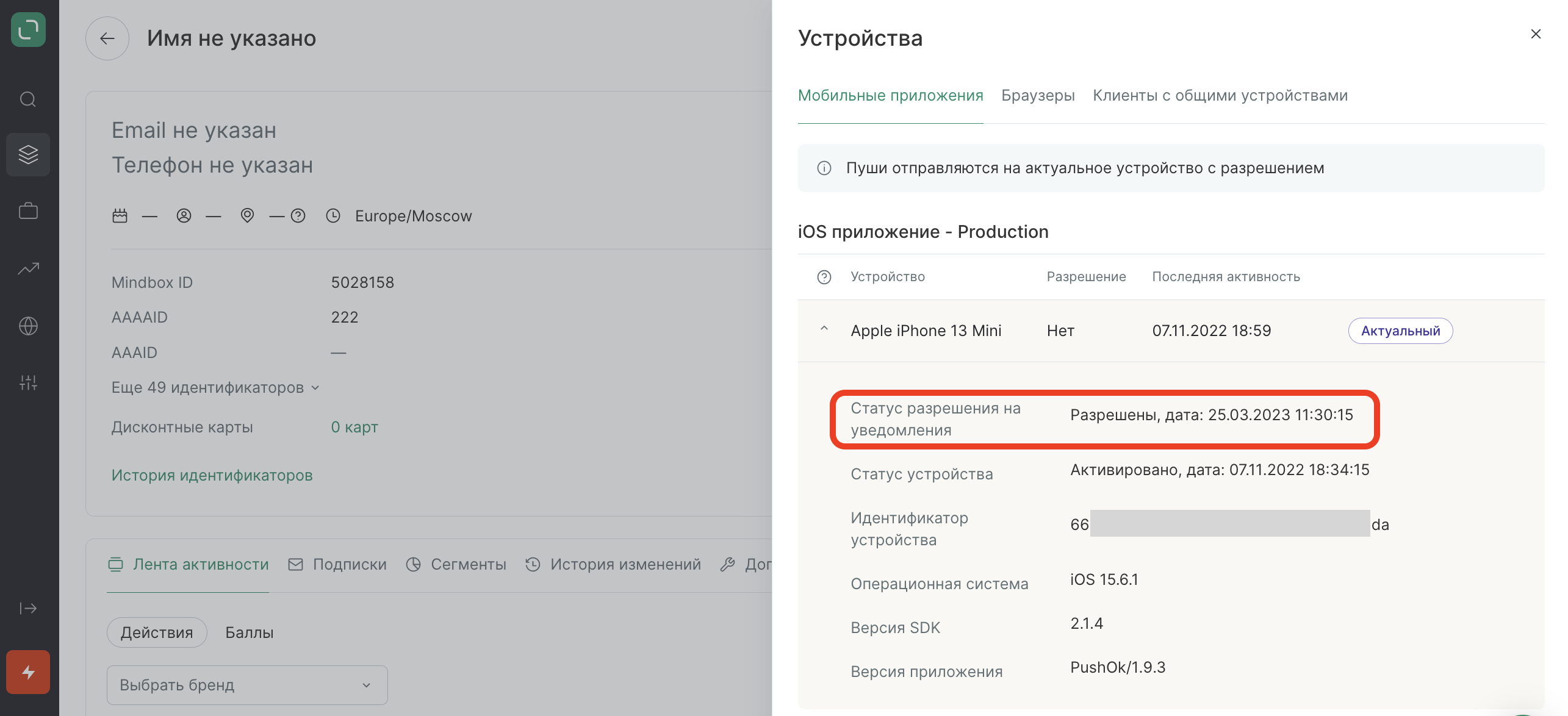
Task: Open Подписки tab
Action: (337, 565)
